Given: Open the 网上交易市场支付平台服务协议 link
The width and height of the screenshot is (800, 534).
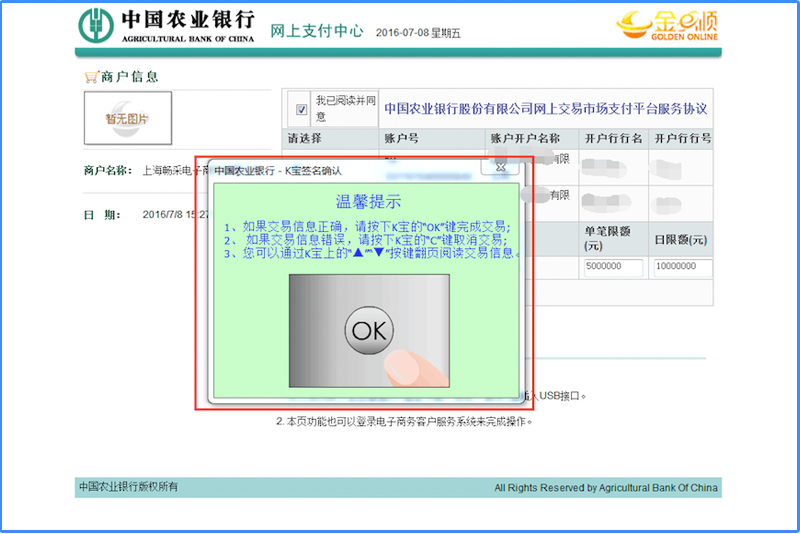Looking at the screenshot, I should pos(545,108).
